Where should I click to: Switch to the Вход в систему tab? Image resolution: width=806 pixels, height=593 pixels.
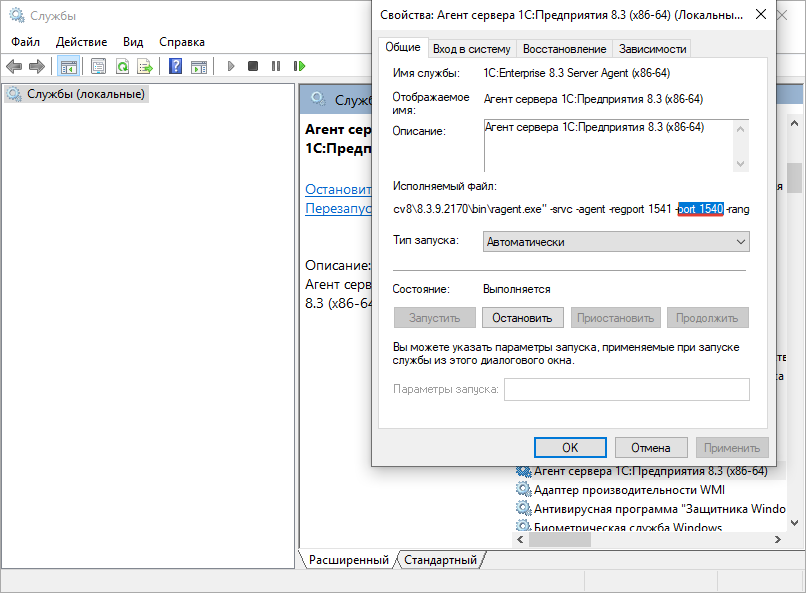471,49
